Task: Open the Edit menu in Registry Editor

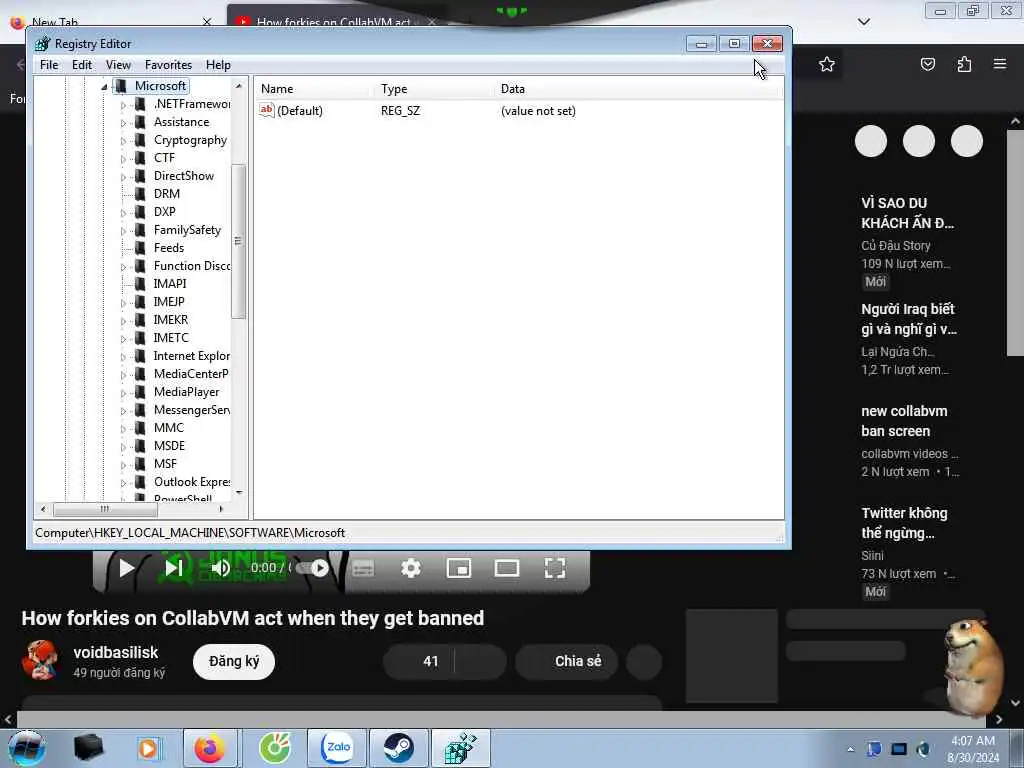Action: pyautogui.click(x=82, y=65)
